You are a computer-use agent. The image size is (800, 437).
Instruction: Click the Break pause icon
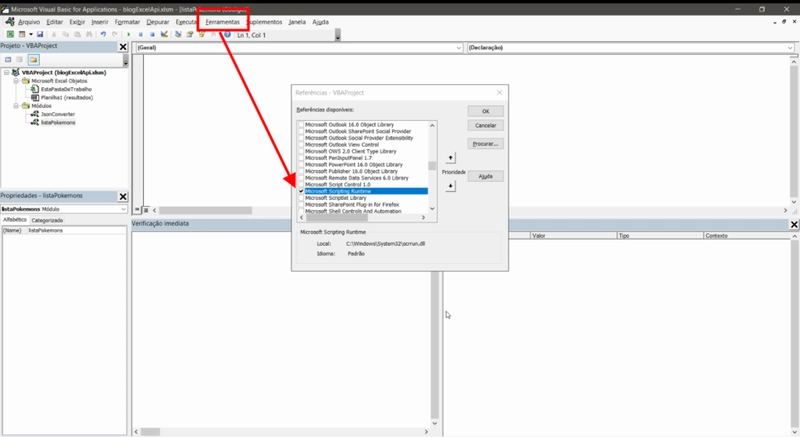pos(140,34)
